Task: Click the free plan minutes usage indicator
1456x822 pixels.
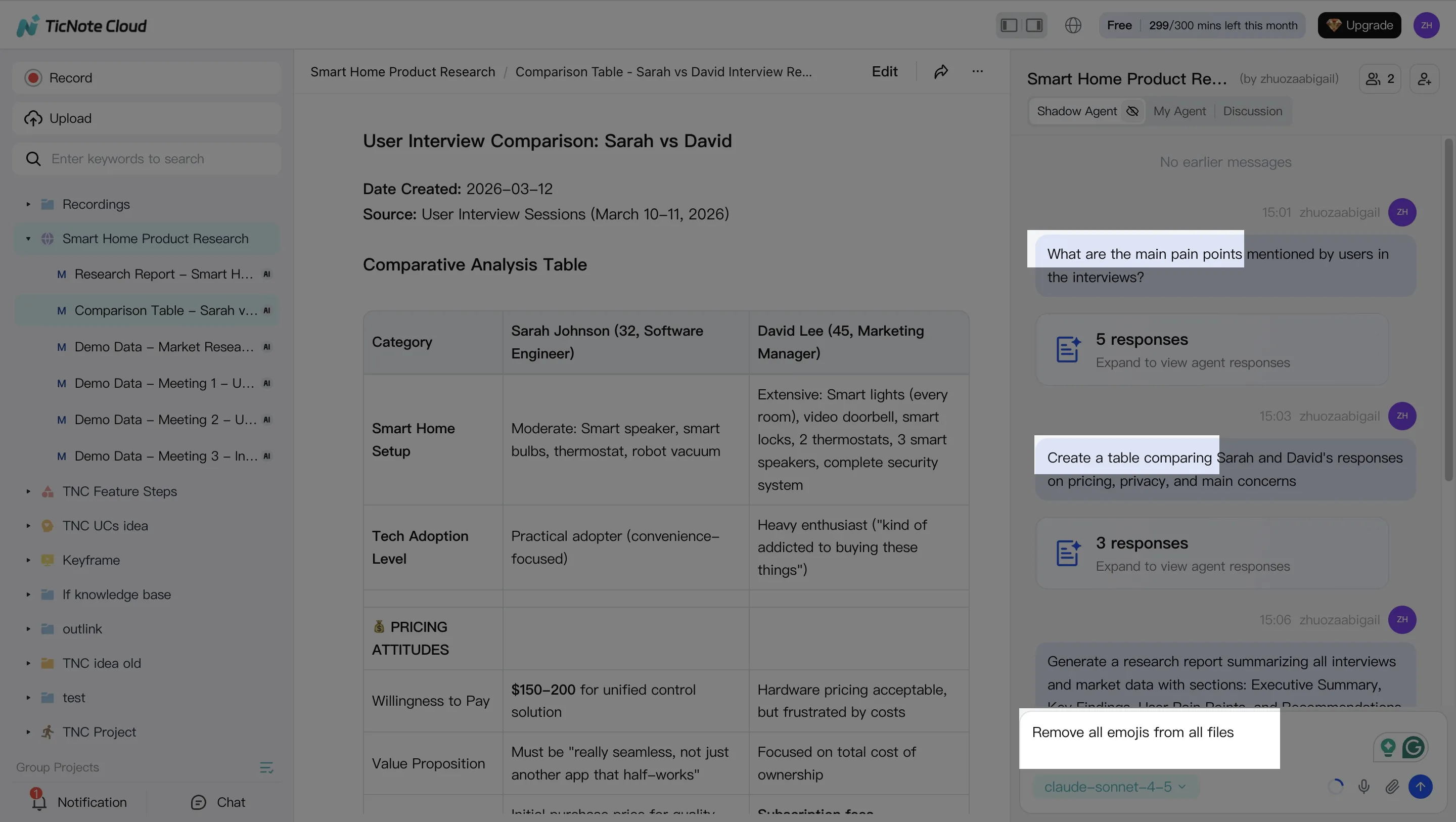Action: [1202, 25]
